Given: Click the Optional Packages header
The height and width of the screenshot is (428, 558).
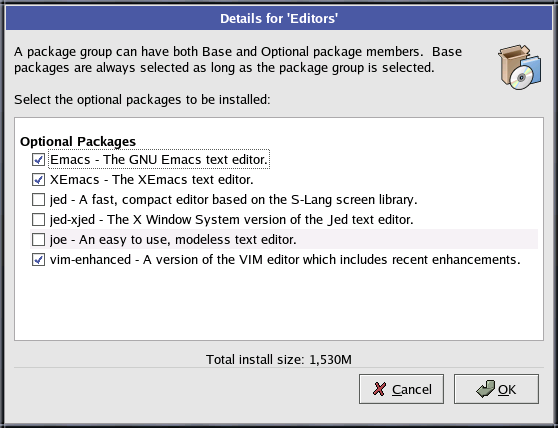Looking at the screenshot, I should (78, 142).
